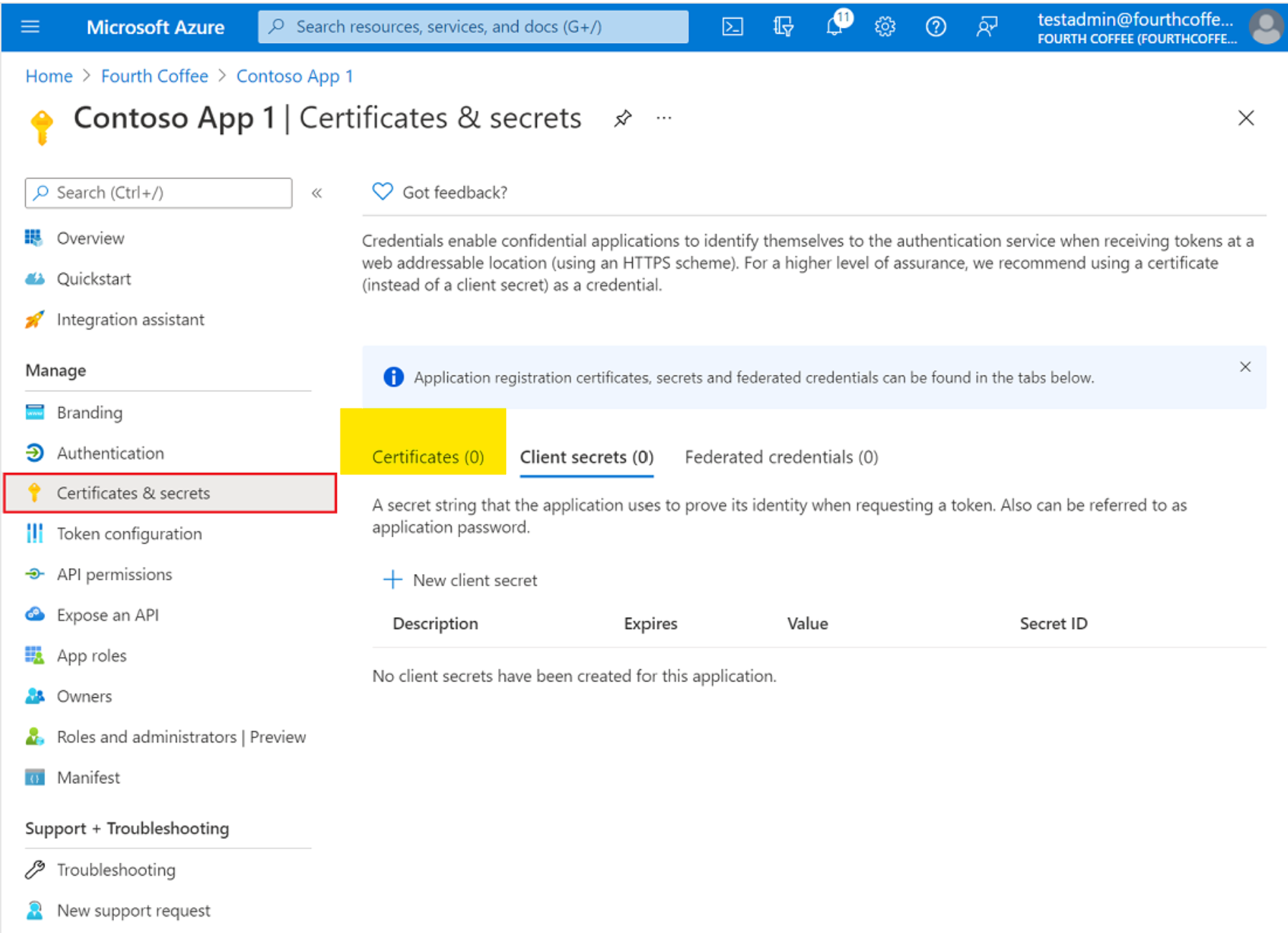Open Token configuration
Image resolution: width=1288 pixels, height=933 pixels.
pos(129,534)
